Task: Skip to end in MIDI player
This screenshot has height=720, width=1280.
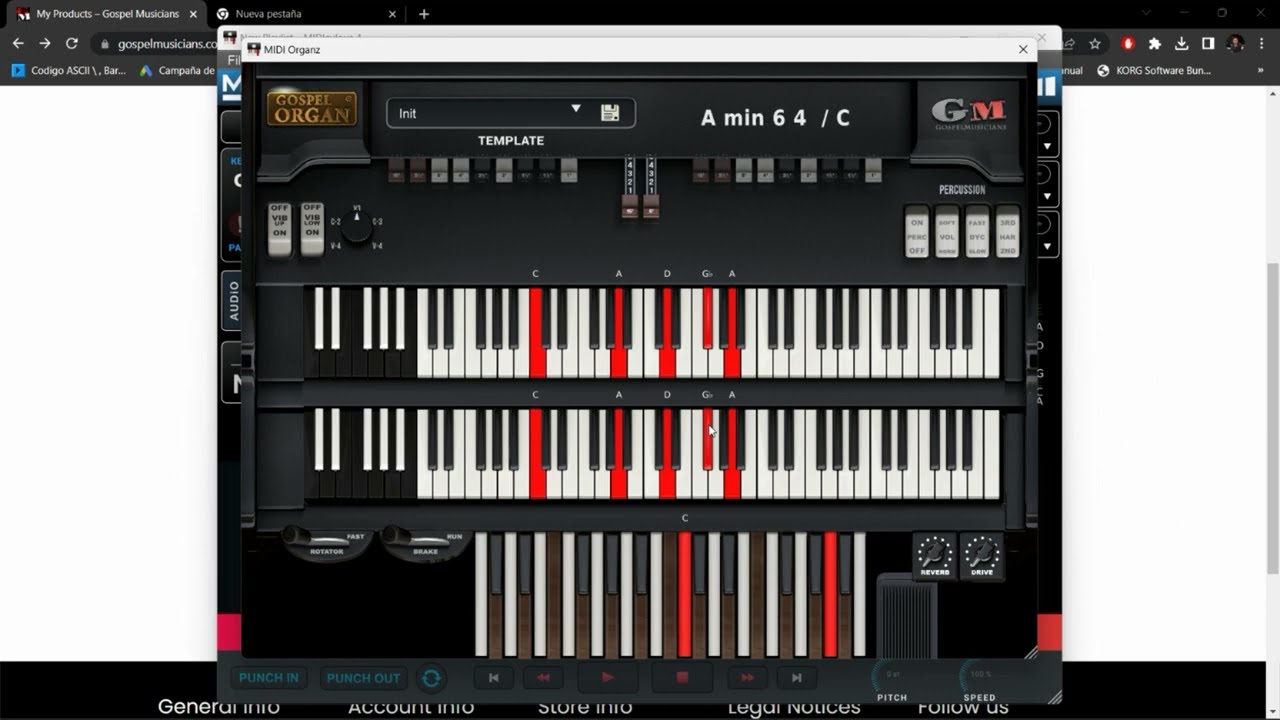Action: point(797,678)
